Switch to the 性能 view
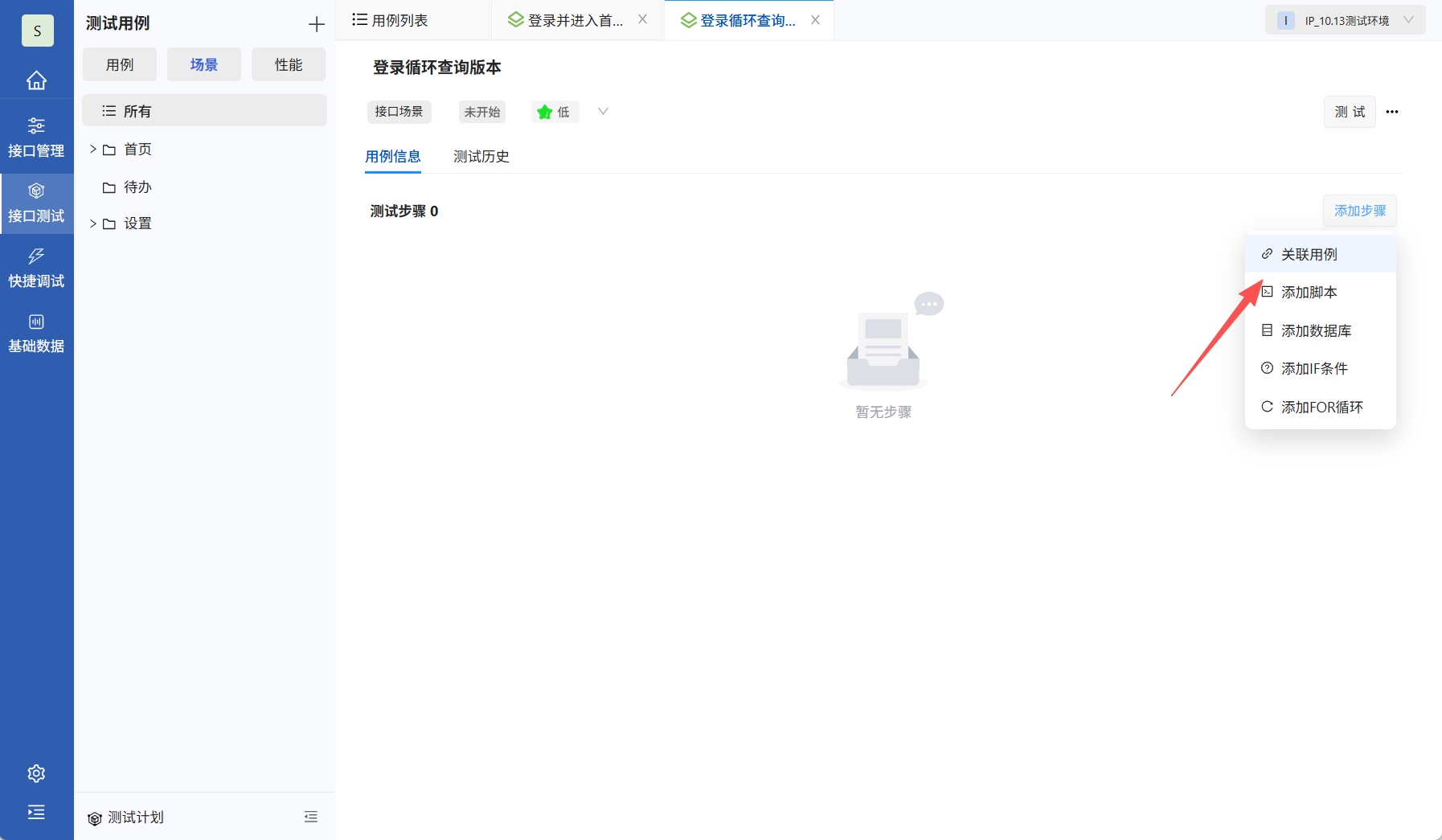This screenshot has width=1442, height=840. click(x=288, y=64)
